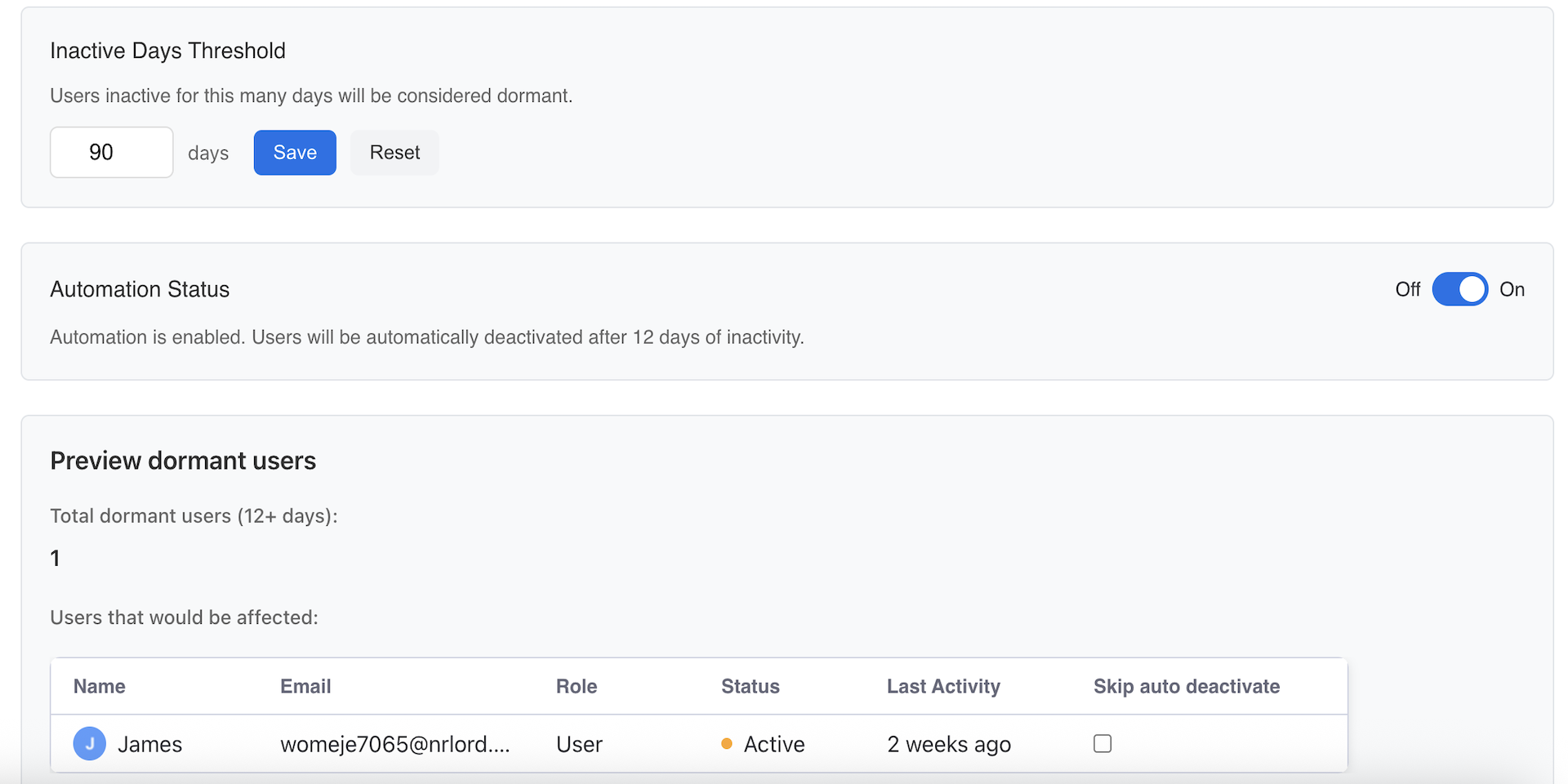
Task: Click the Preview dormant users heading
Action: (x=183, y=461)
